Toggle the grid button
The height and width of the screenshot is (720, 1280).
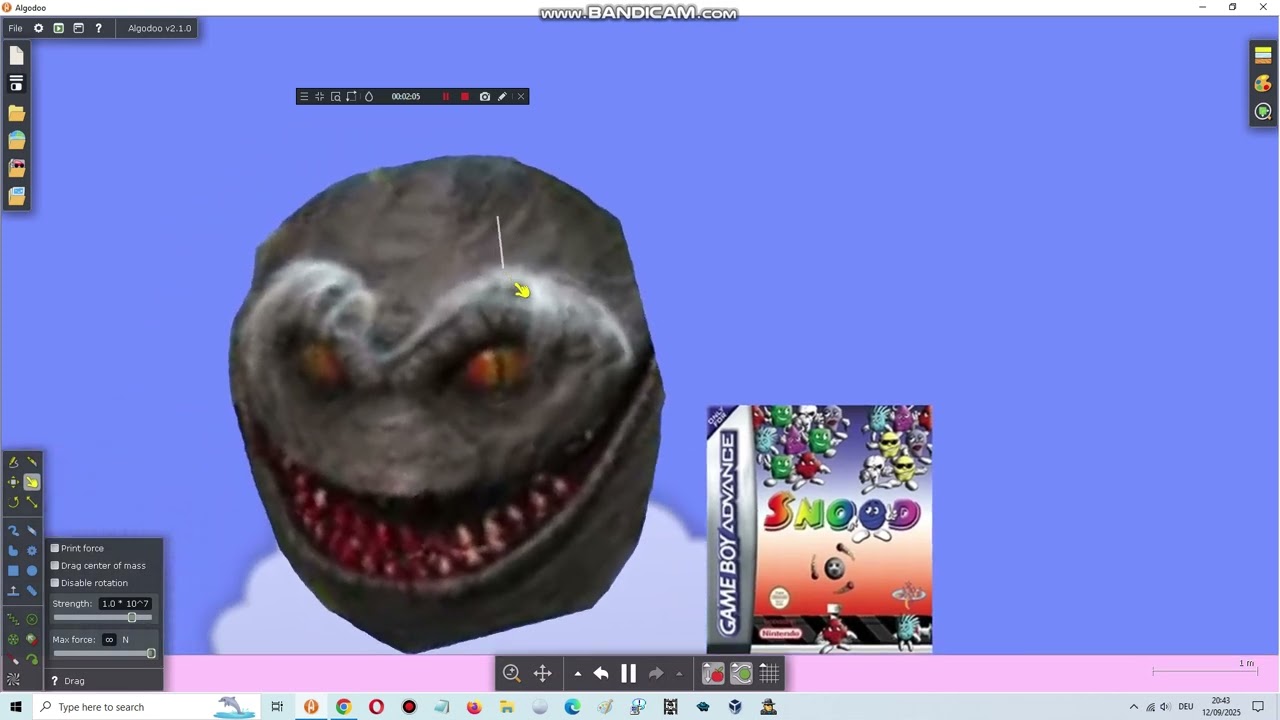[769, 674]
